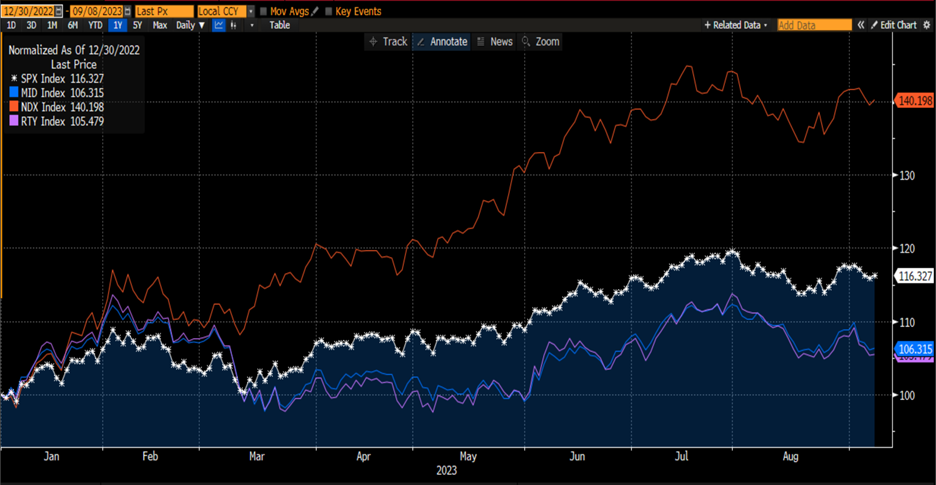Click the 116.327 SPX price label
The height and width of the screenshot is (485, 936).
913,275
